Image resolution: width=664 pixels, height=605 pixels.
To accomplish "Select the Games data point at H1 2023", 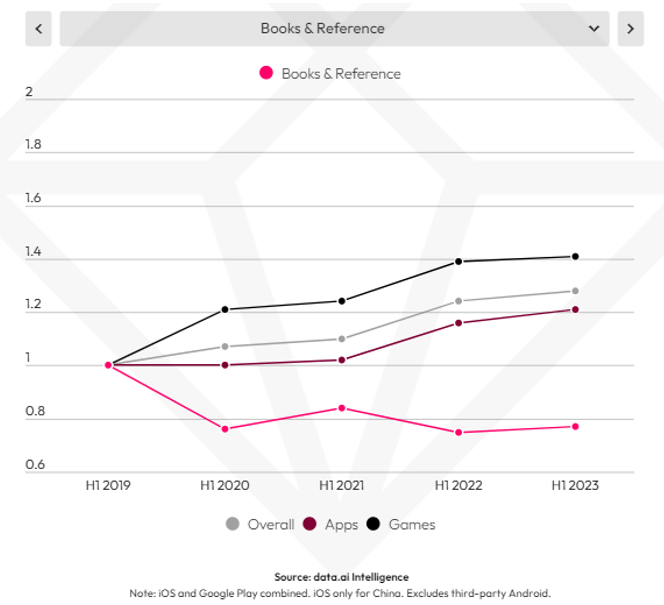I will [576, 256].
